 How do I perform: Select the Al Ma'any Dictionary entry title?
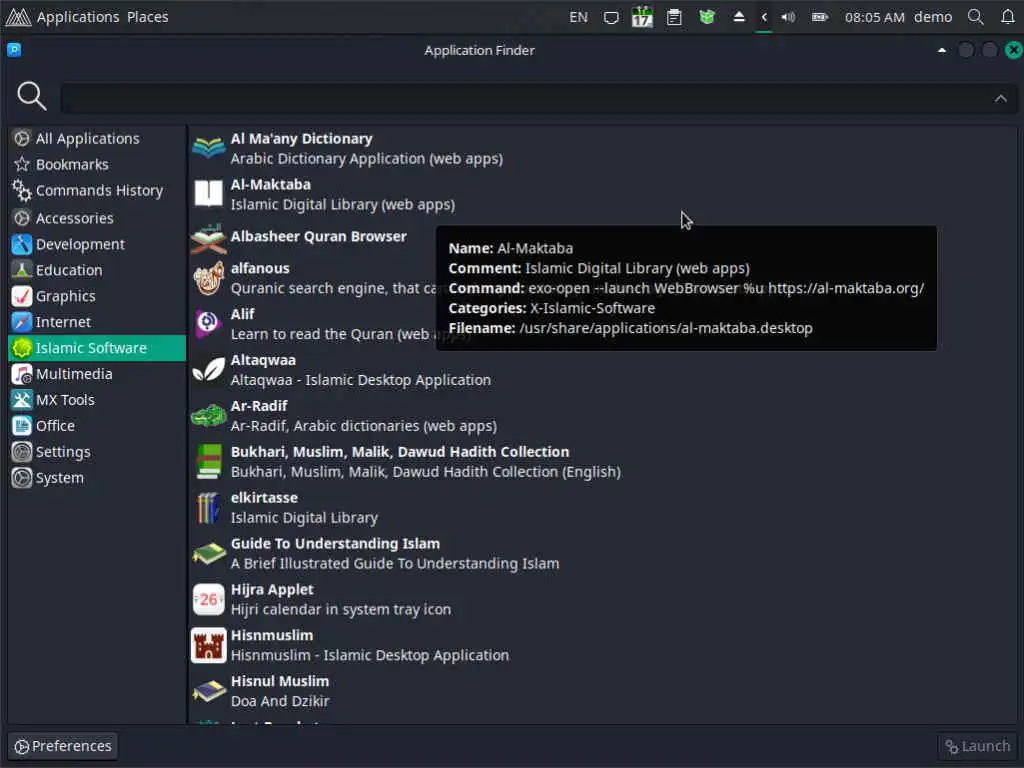[301, 138]
